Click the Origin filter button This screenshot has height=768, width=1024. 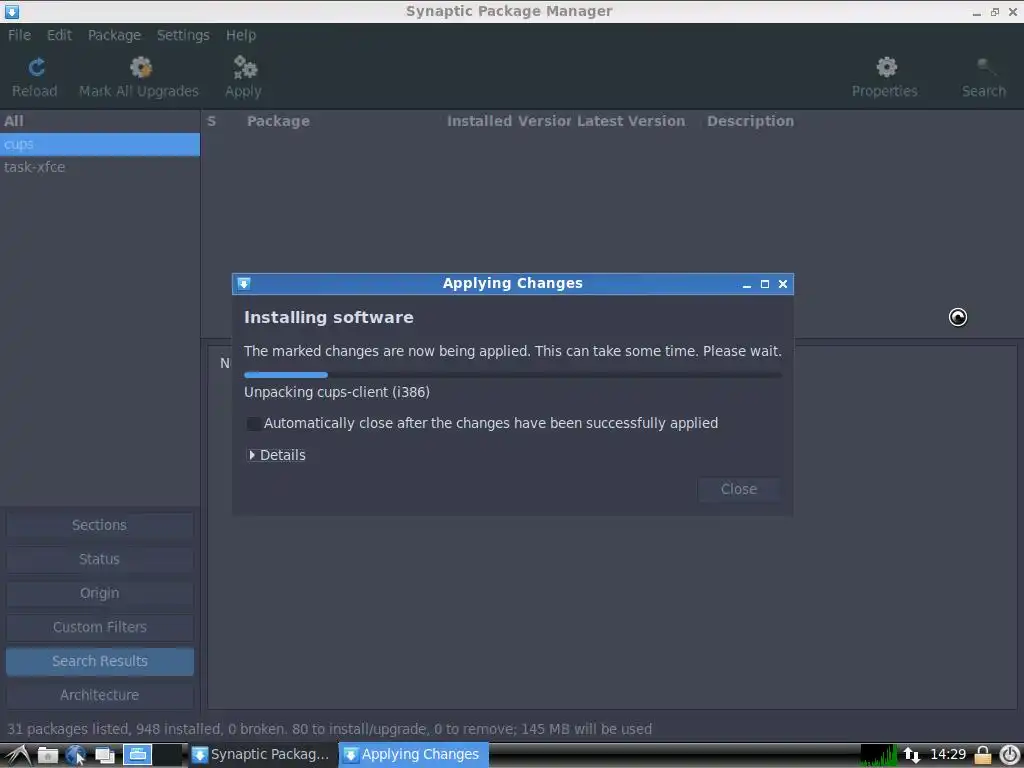click(x=100, y=593)
